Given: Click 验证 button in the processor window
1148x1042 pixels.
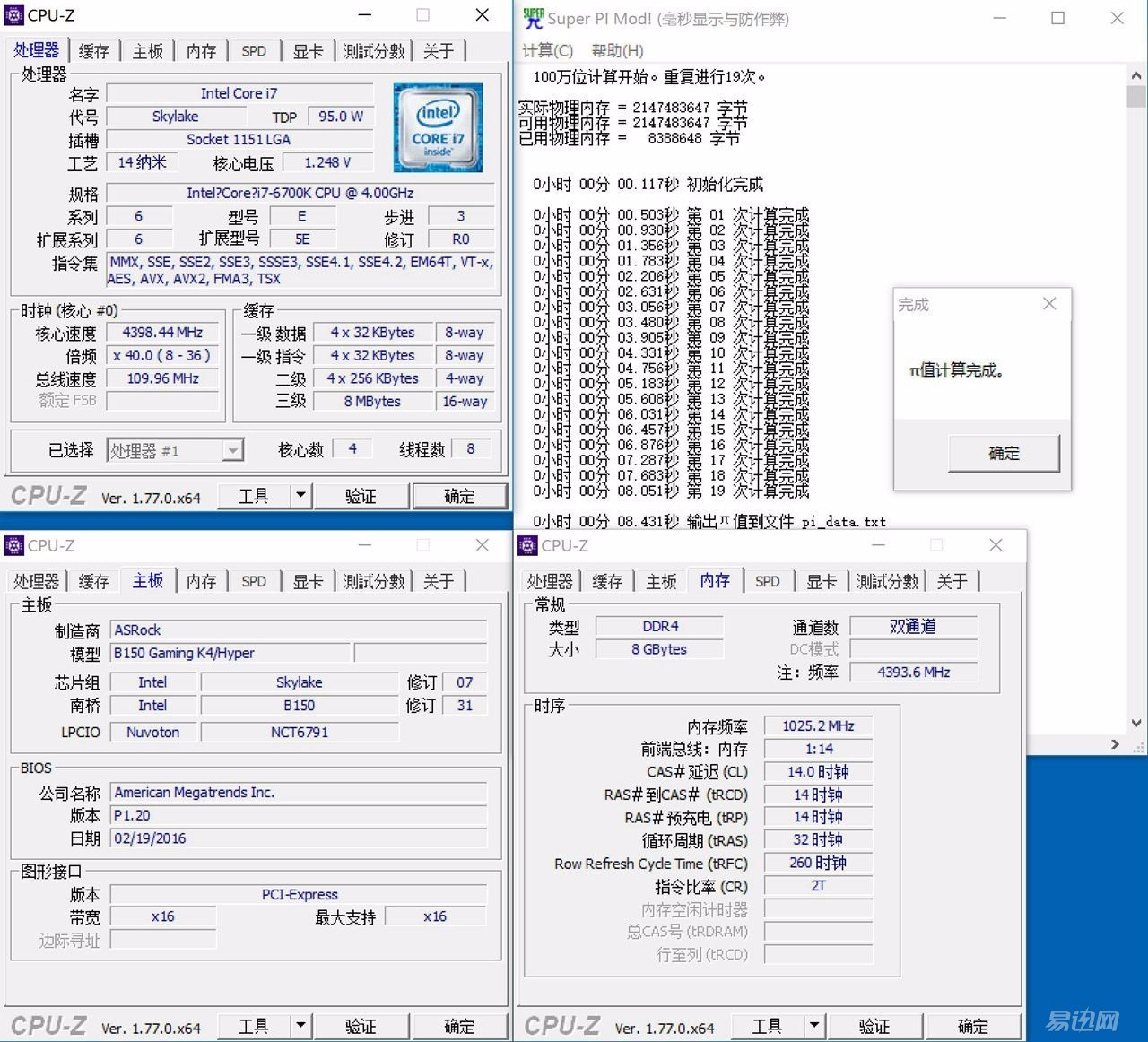Looking at the screenshot, I should [361, 496].
